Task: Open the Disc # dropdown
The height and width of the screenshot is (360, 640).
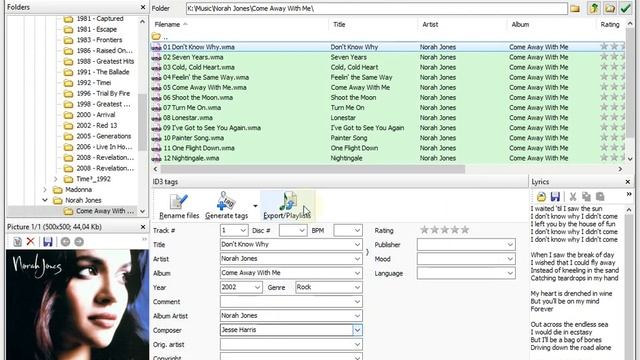Action: tap(302, 230)
